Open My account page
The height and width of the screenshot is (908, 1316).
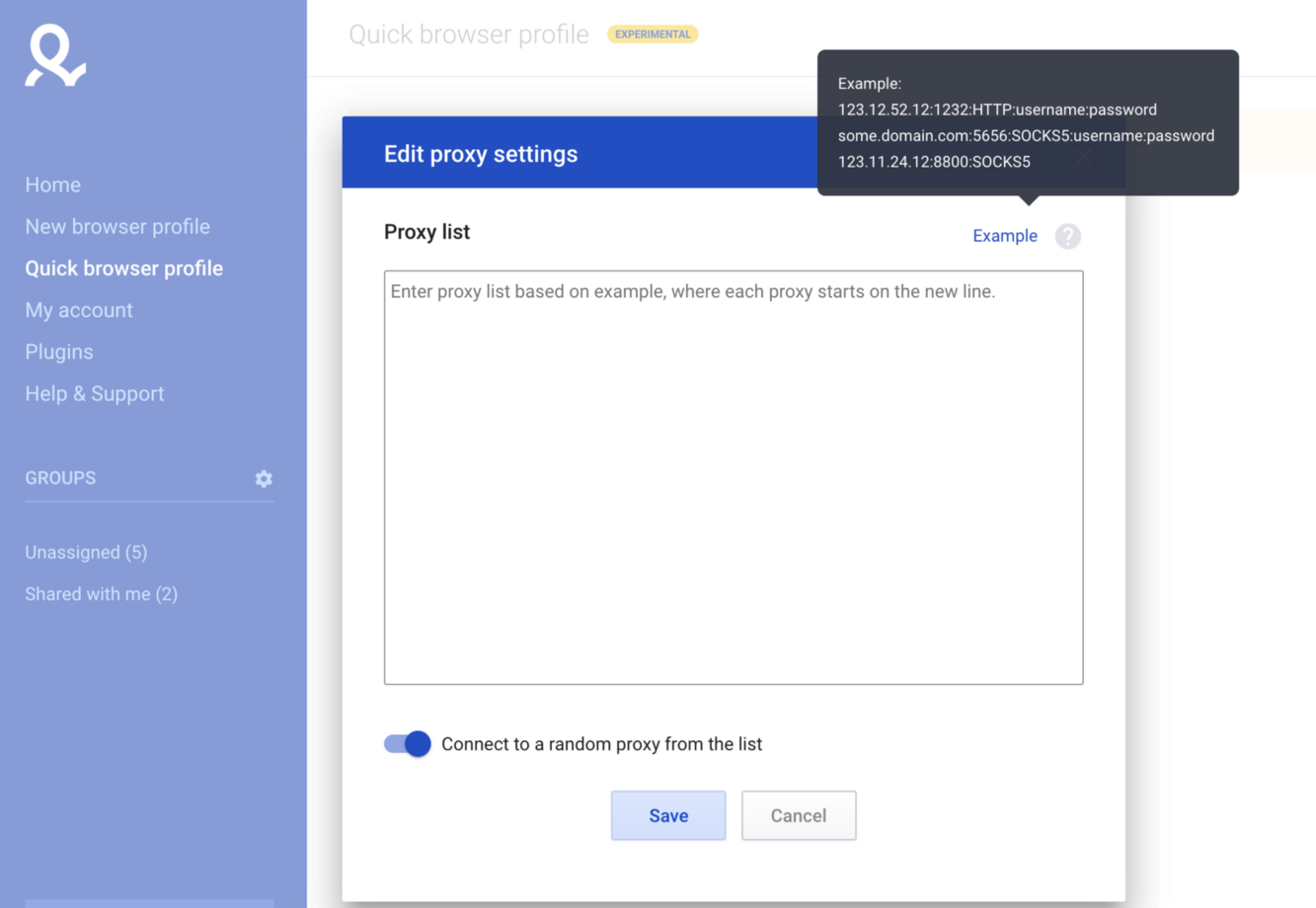(79, 310)
